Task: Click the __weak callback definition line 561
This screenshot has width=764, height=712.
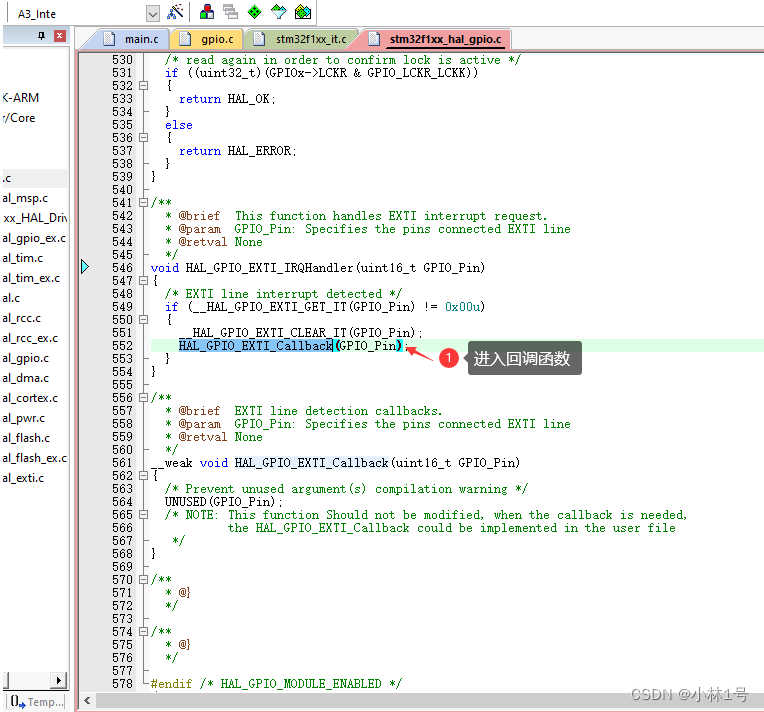Action: pos(335,462)
